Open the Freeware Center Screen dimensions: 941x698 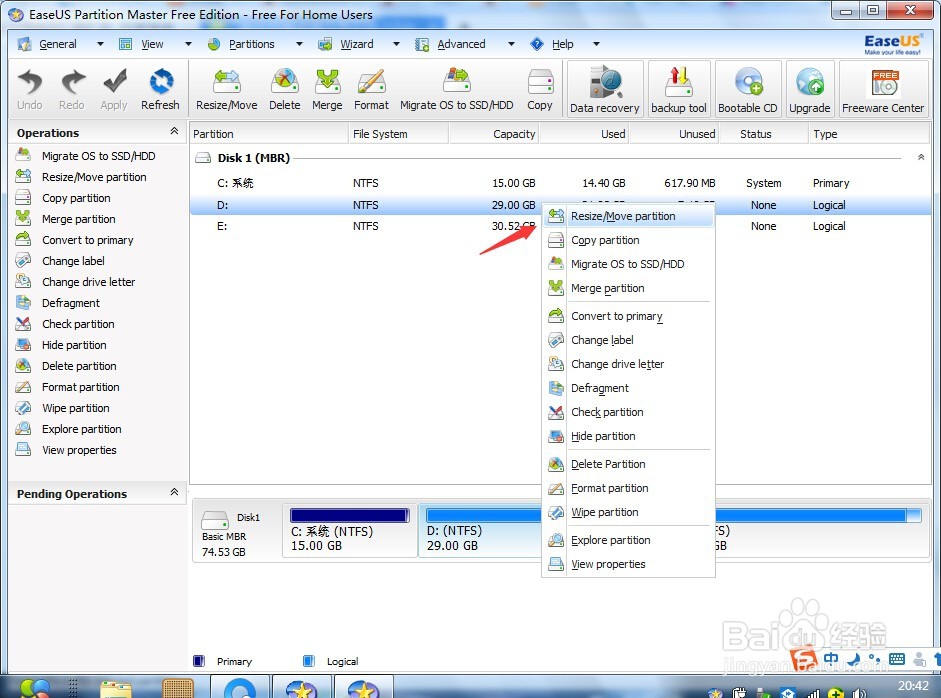click(x=883, y=89)
